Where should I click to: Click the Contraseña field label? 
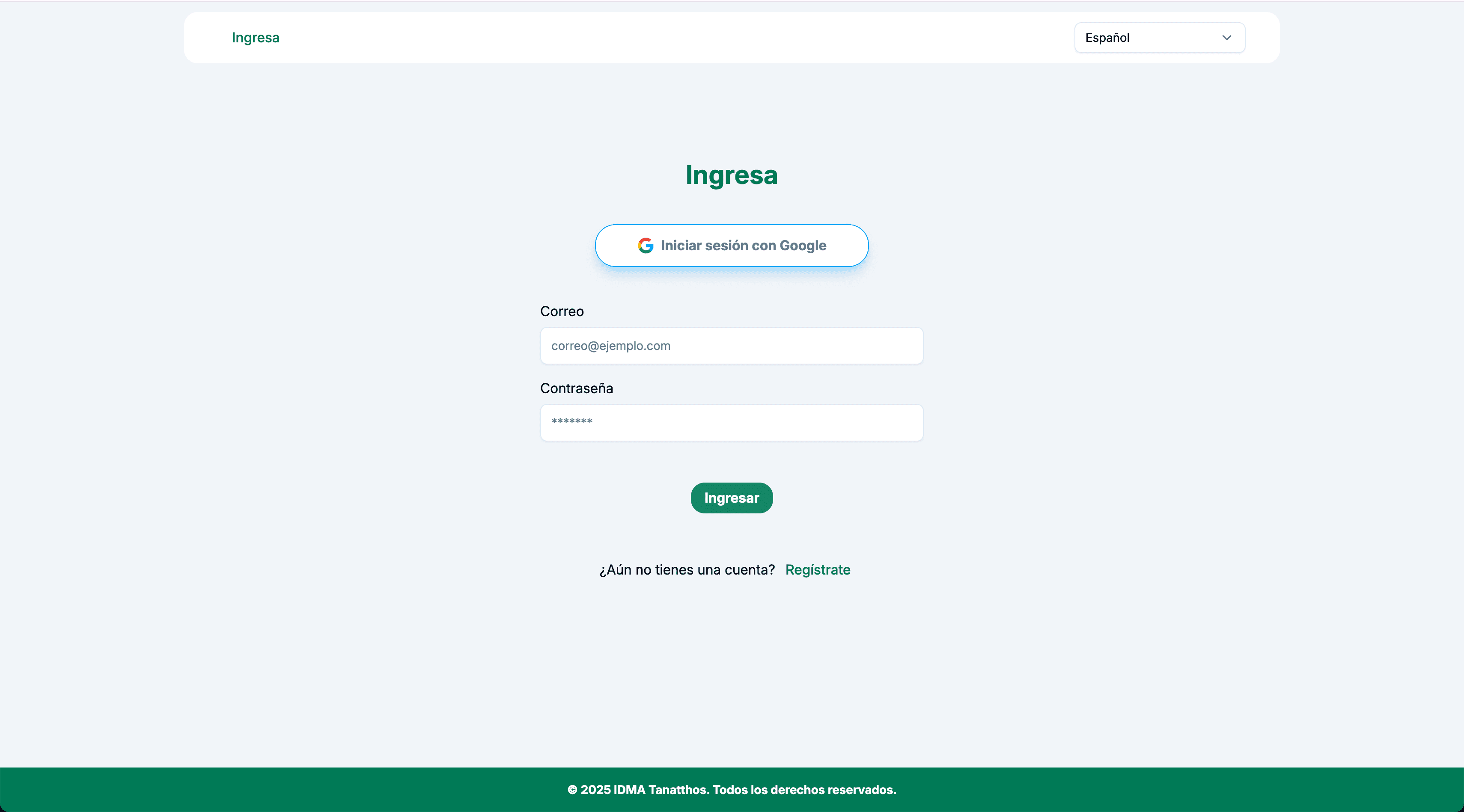tap(576, 388)
